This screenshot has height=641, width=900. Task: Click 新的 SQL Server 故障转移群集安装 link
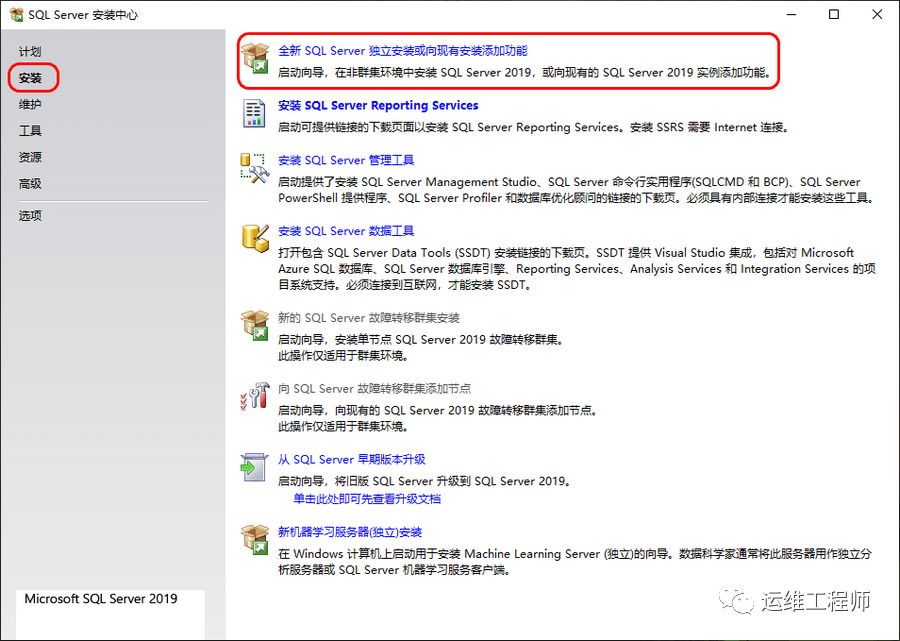pyautogui.click(x=368, y=318)
